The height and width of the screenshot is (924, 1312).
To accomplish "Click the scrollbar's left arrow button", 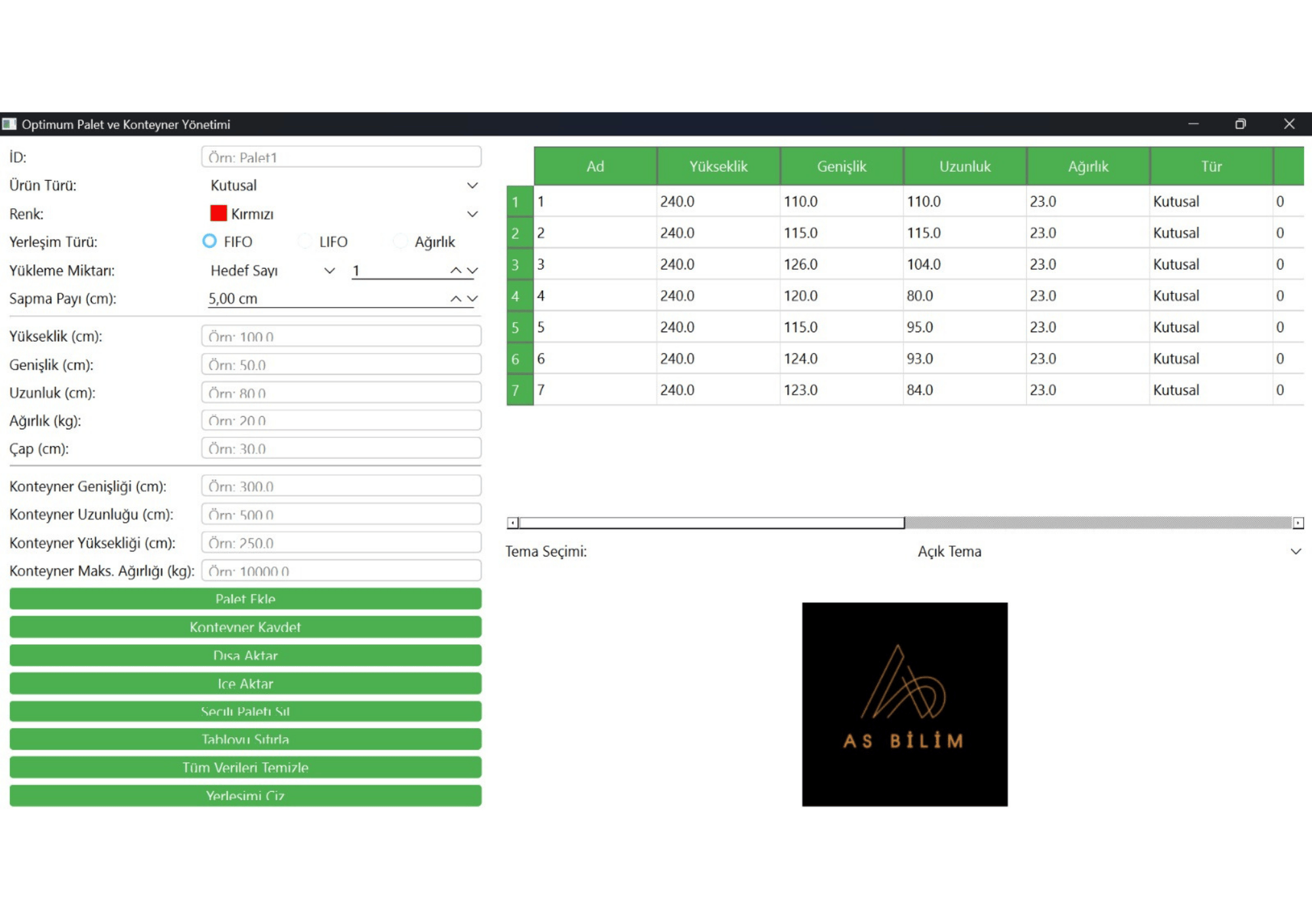I will click(512, 523).
